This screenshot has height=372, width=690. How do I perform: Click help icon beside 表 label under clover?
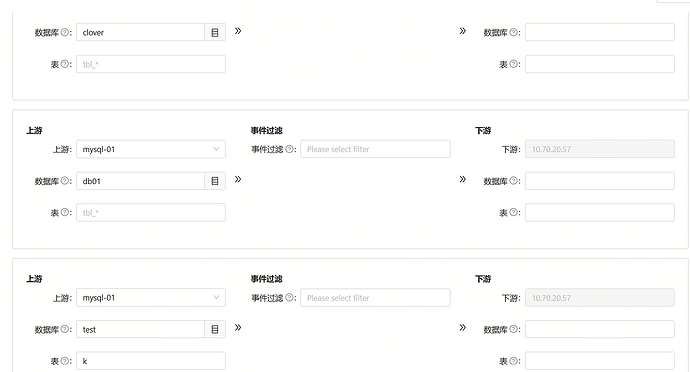click(65, 64)
